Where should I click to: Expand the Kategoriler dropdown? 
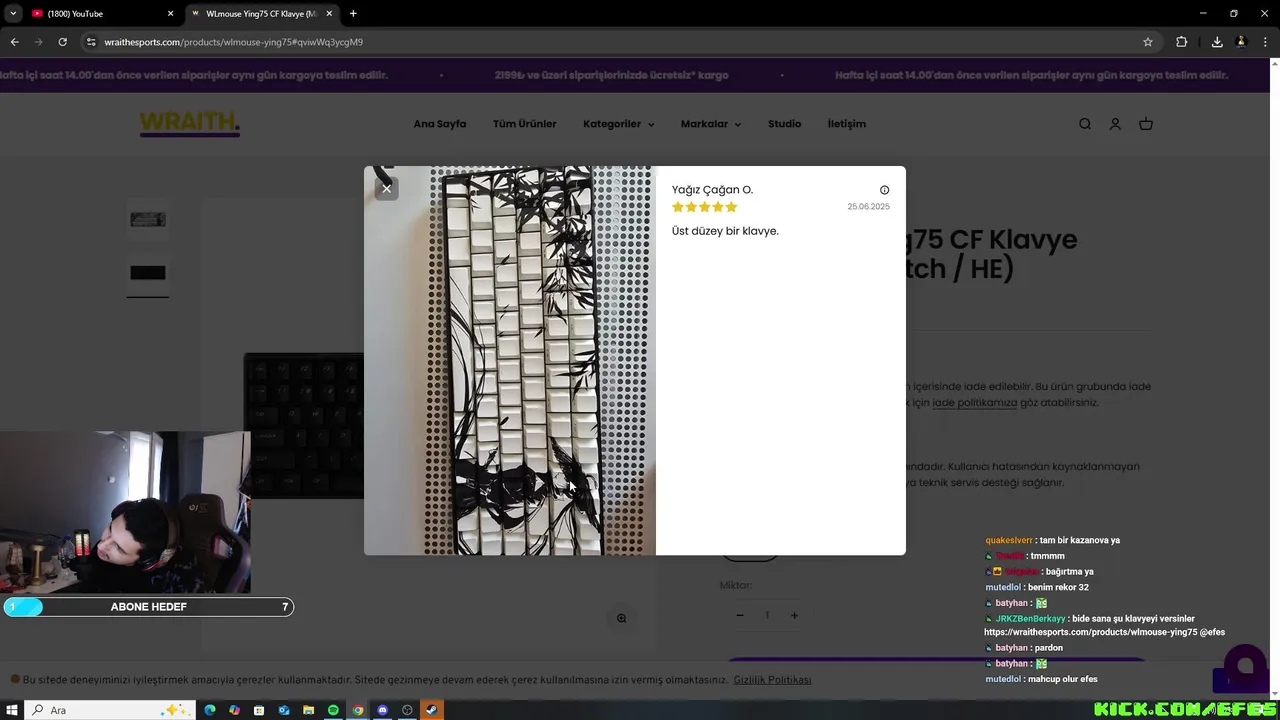point(618,124)
